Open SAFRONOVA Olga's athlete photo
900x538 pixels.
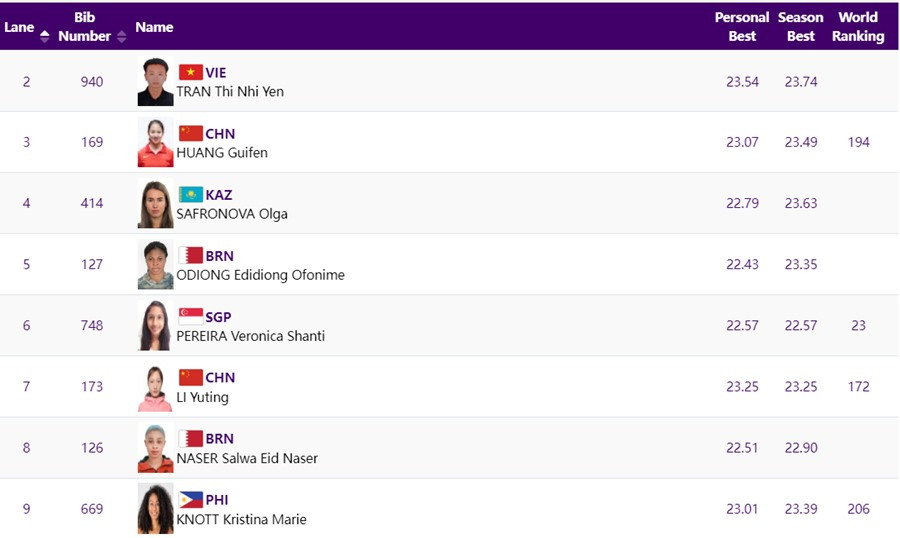(x=155, y=204)
